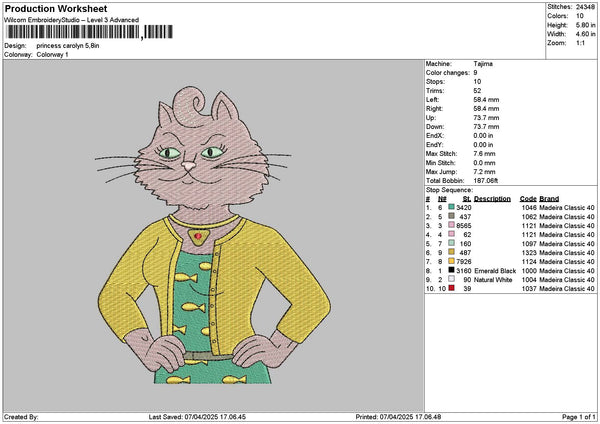Click the 'Code' column header
Viewport: 600px width, 424px height.
[x=528, y=199]
